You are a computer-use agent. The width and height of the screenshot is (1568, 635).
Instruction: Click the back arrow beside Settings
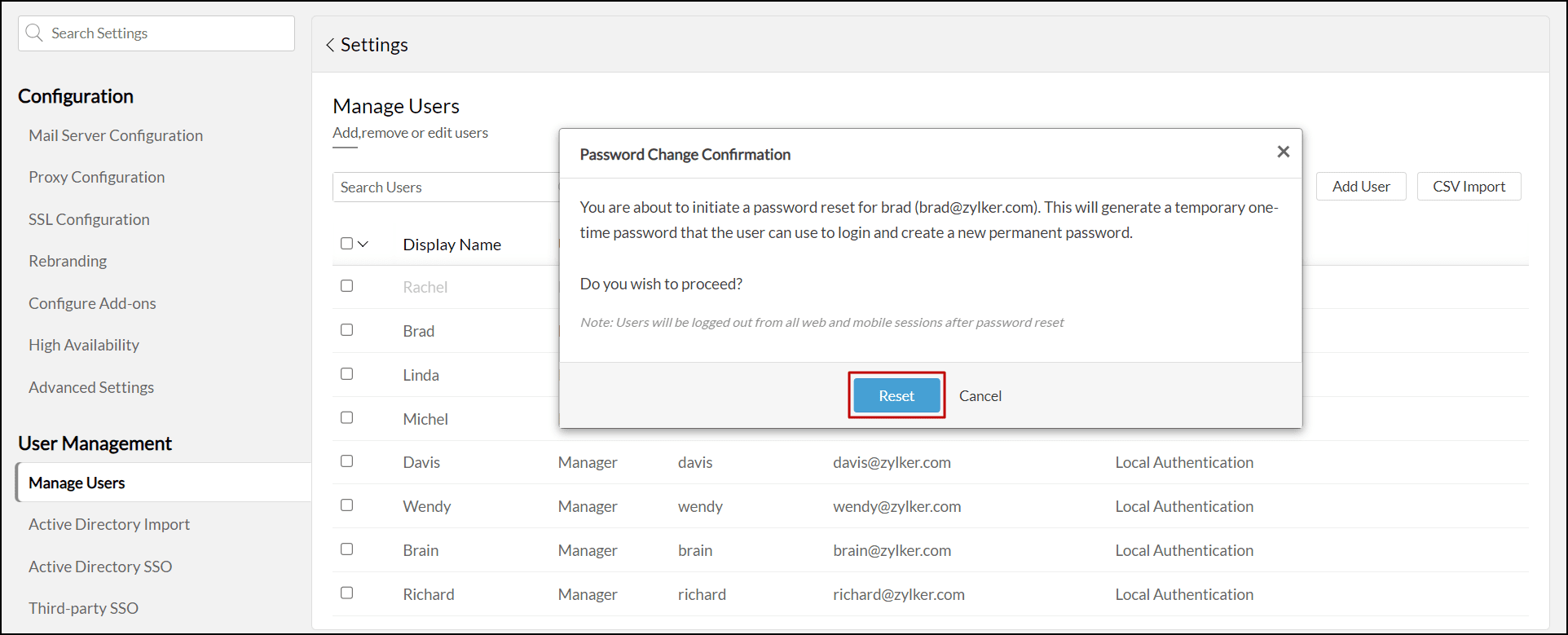point(330,45)
